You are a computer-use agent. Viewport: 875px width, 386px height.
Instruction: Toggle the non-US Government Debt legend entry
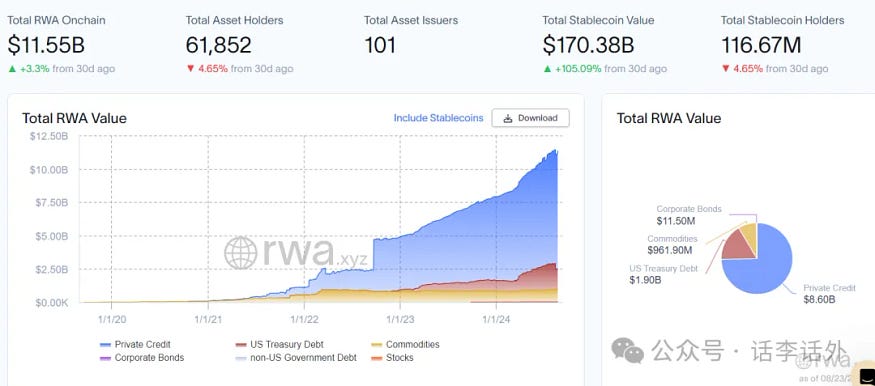point(296,358)
